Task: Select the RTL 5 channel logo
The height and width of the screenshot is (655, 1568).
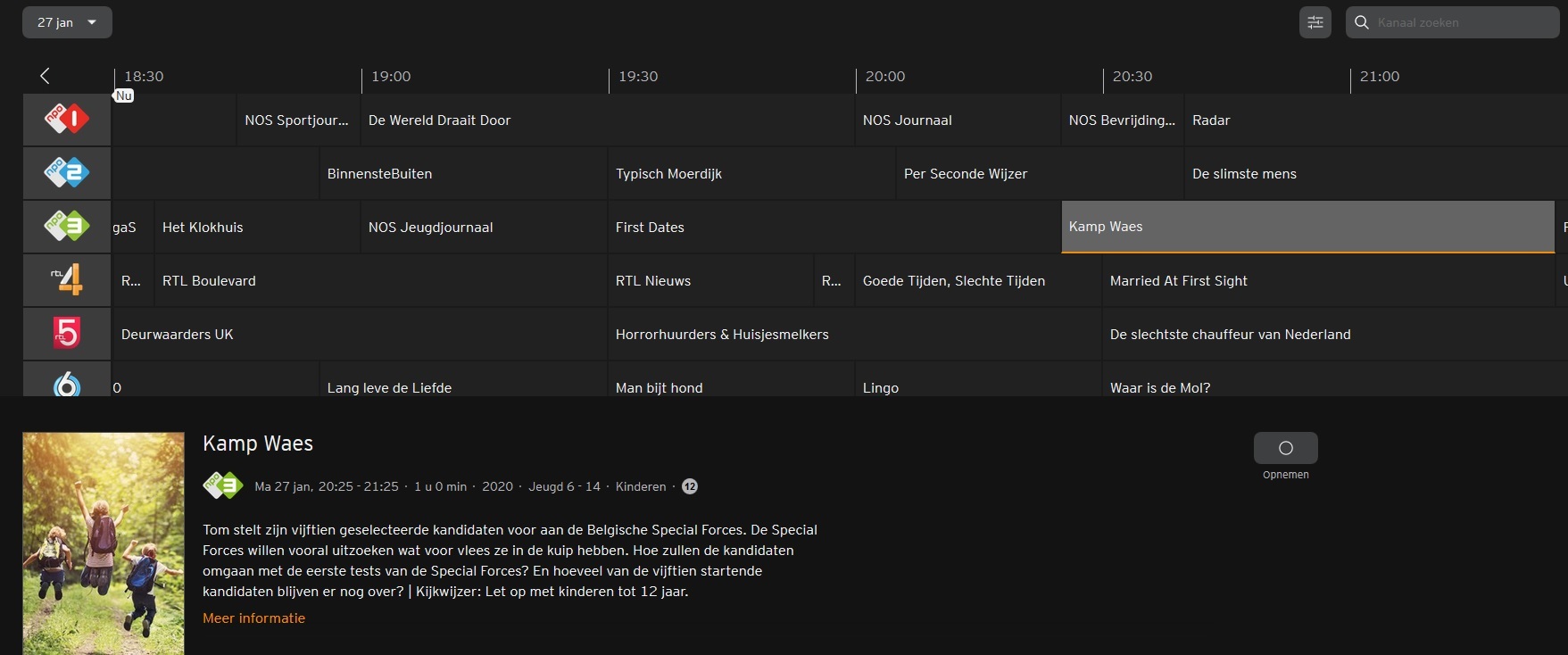Action: [67, 334]
